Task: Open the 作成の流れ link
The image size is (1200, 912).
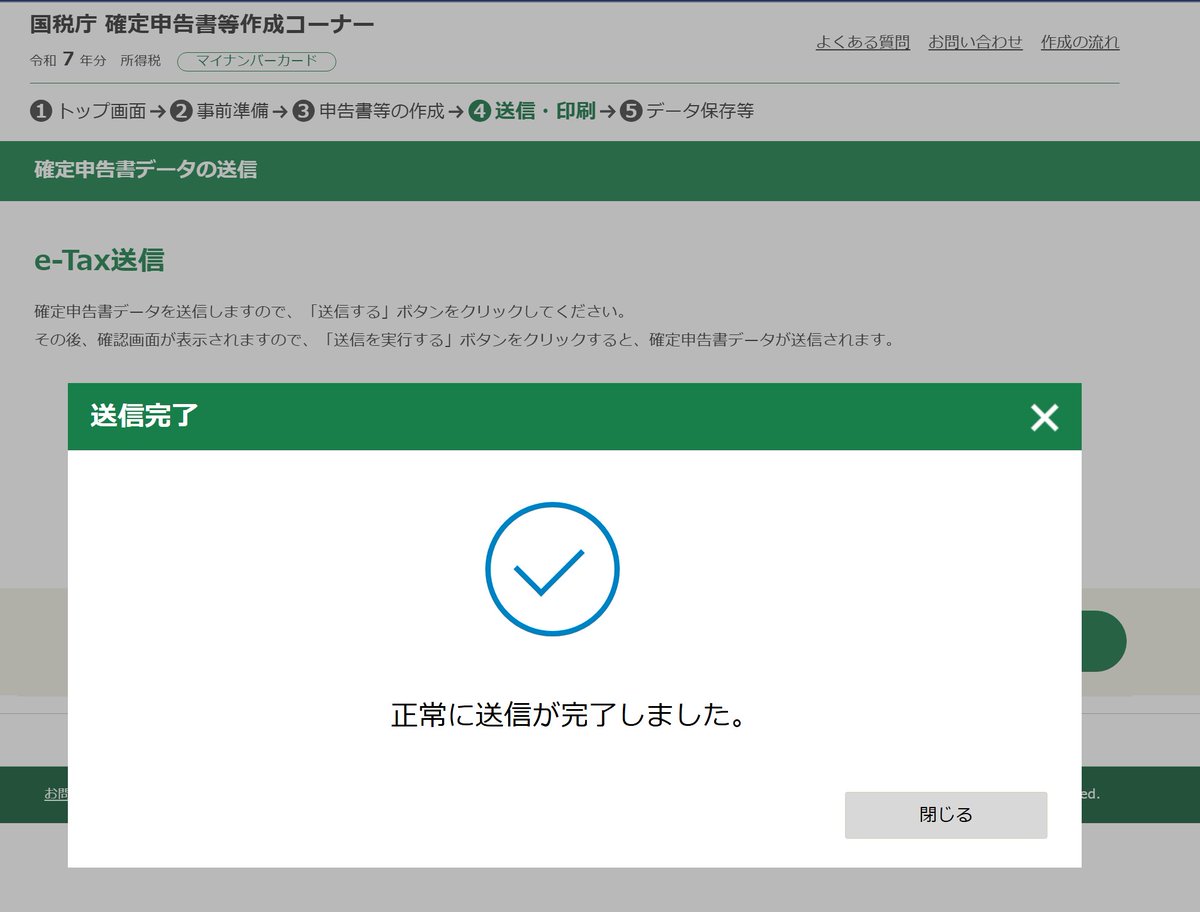Action: pos(1080,42)
